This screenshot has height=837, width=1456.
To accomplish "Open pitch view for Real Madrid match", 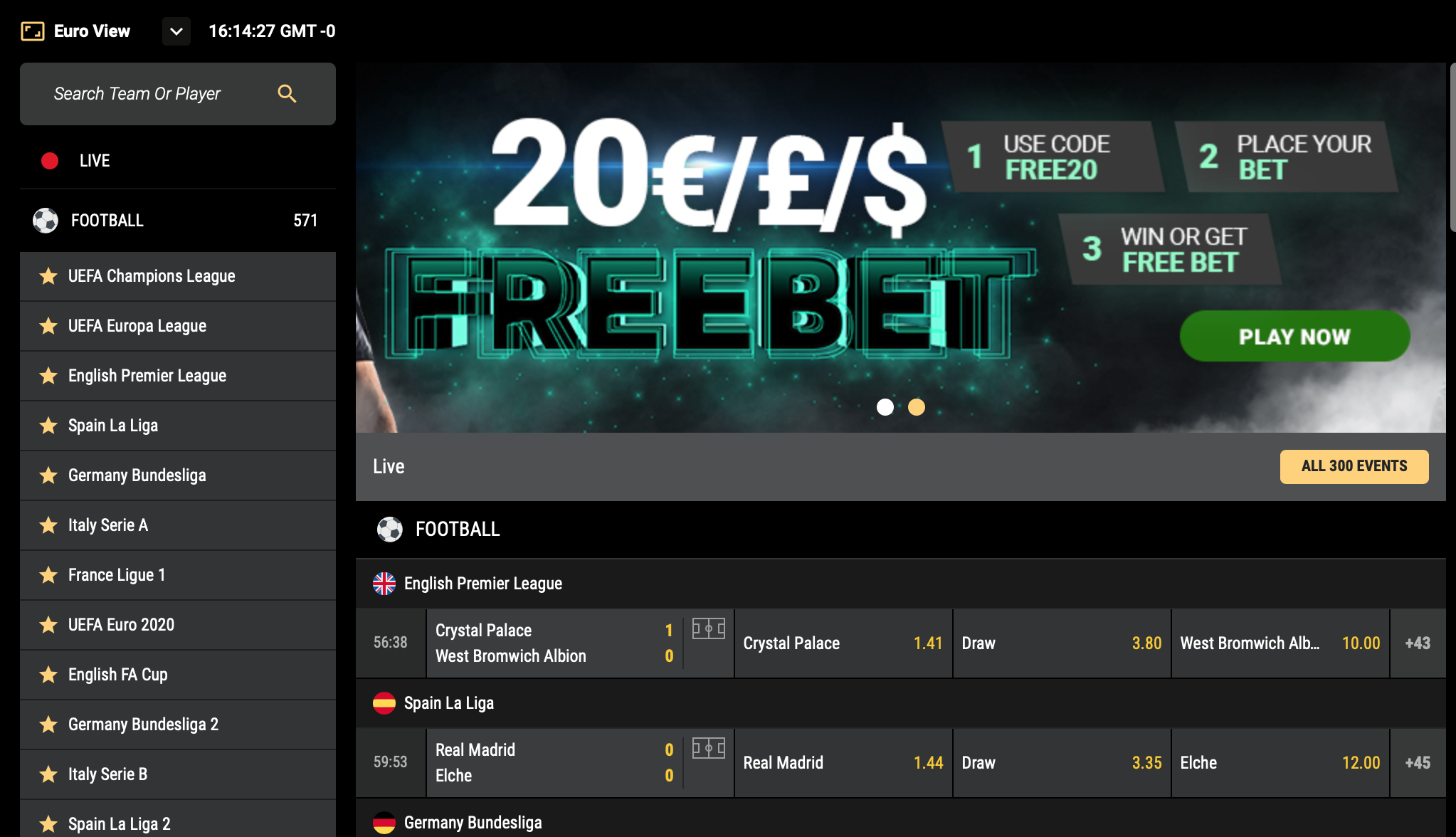I will click(709, 748).
